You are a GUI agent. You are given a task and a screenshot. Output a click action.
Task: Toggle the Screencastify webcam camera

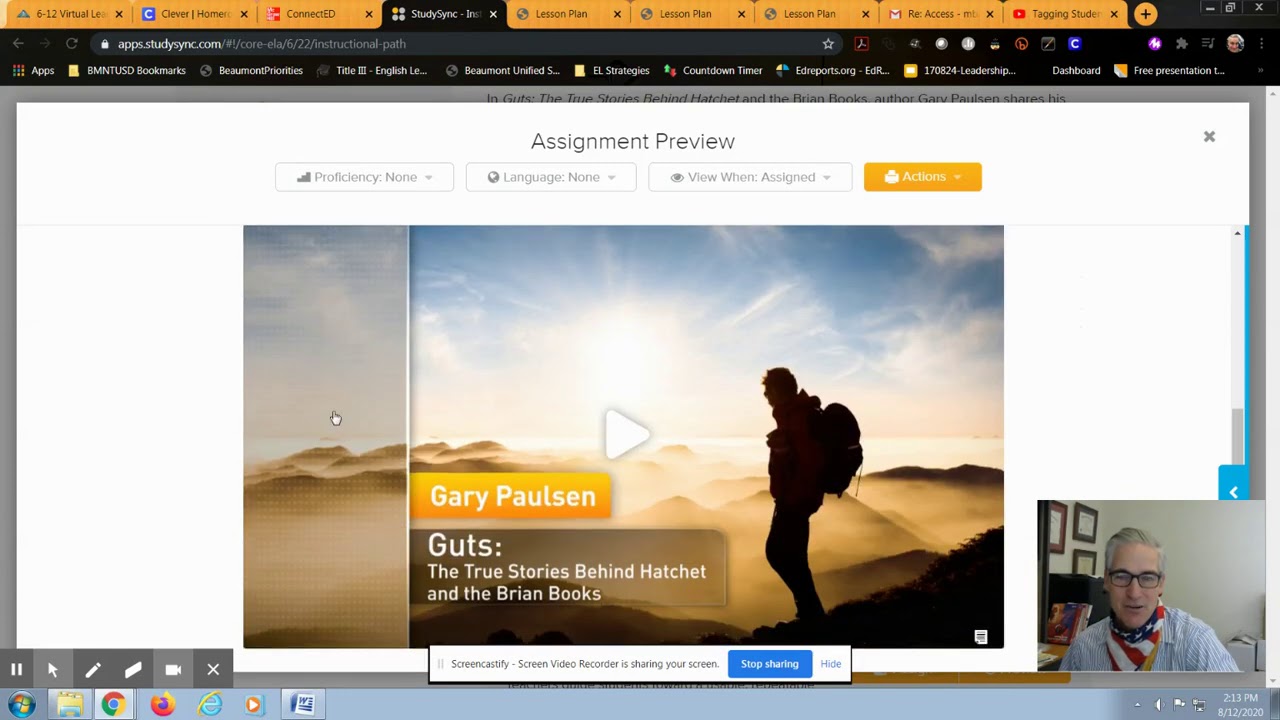coord(173,670)
